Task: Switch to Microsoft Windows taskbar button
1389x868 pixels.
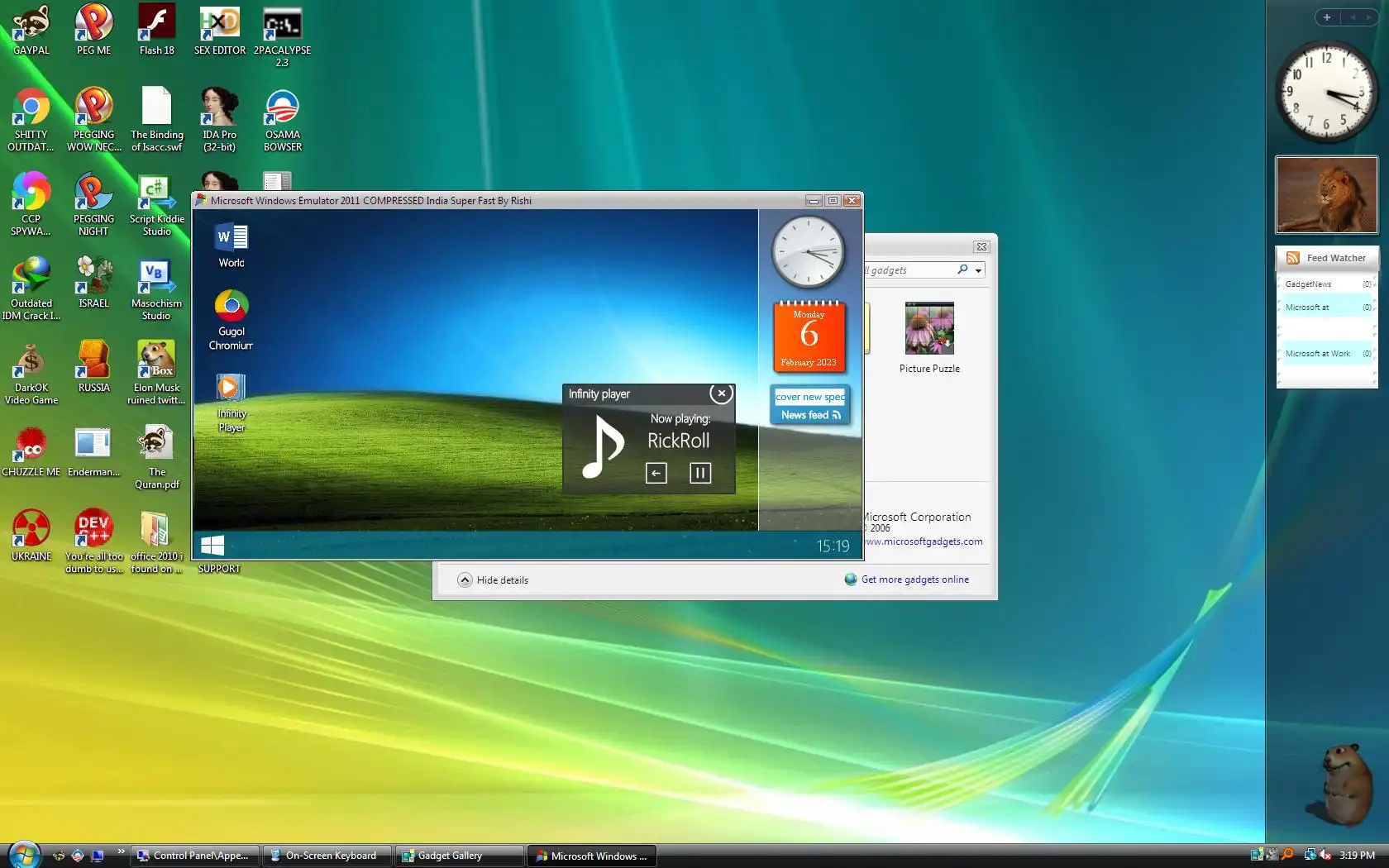Action: click(592, 856)
